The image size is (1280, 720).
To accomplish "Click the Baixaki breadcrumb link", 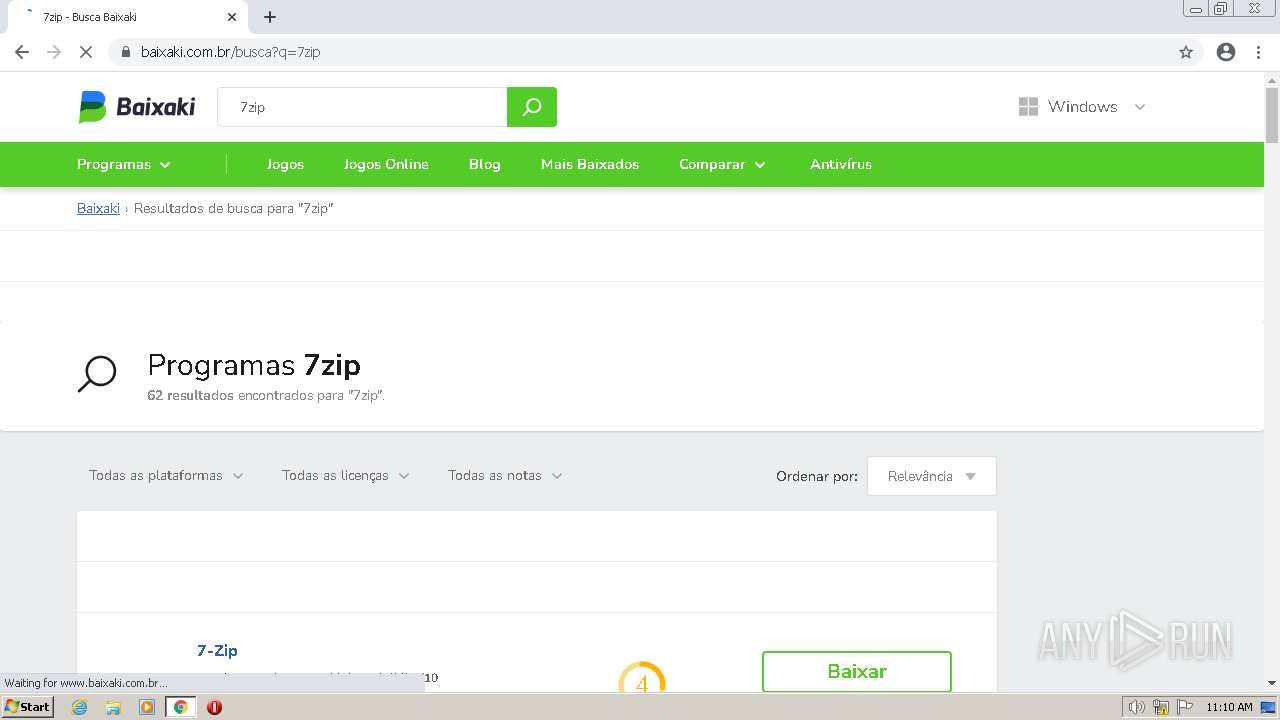I will coord(98,208).
